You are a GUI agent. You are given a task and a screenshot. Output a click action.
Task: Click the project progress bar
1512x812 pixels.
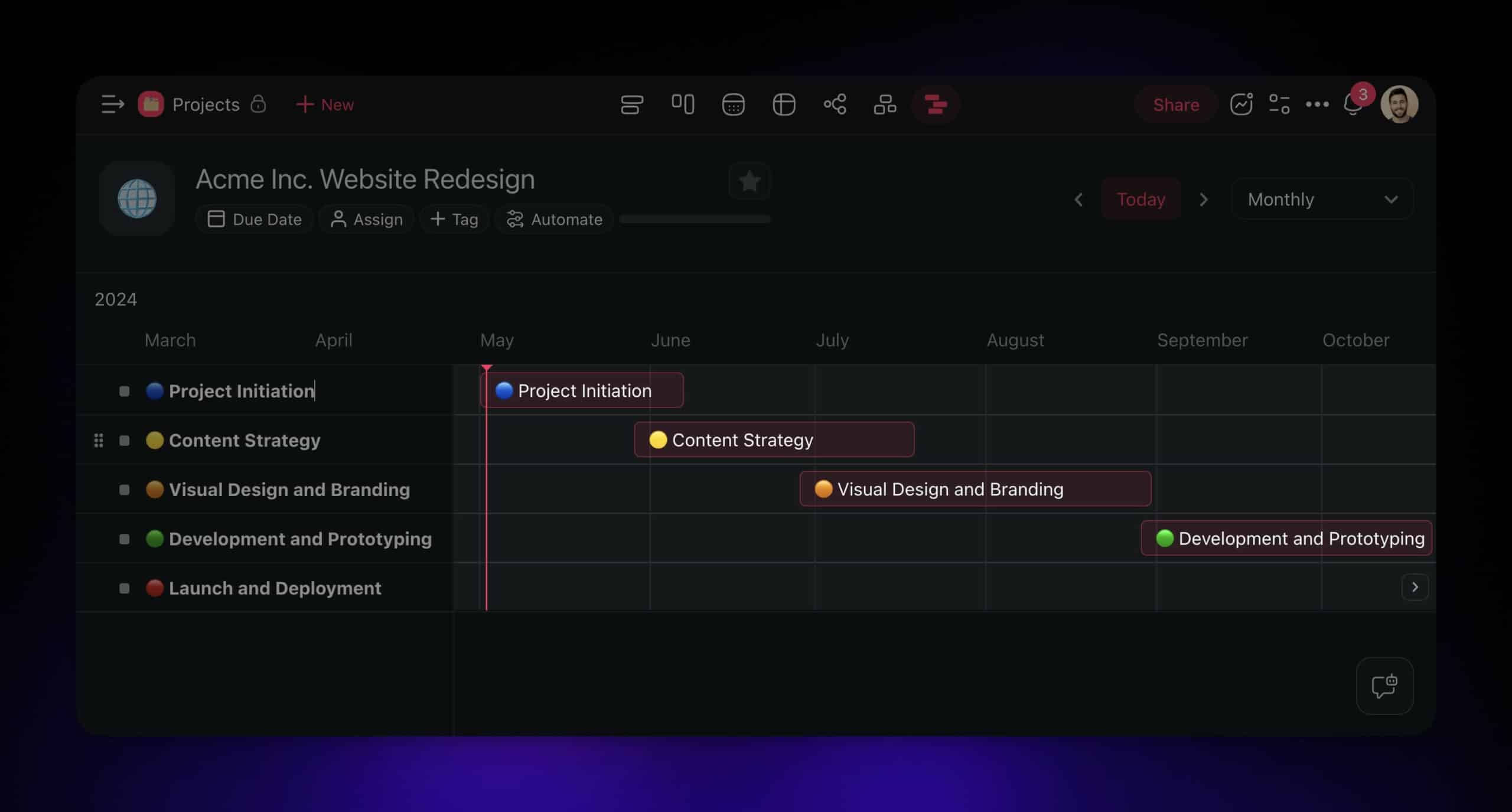tap(695, 219)
